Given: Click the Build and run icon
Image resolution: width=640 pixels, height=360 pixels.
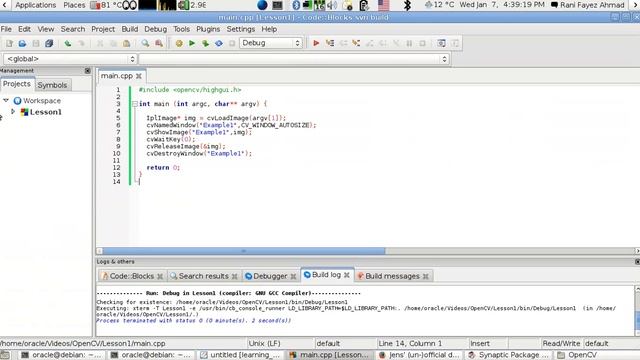Looking at the screenshot, I should click(x=205, y=43).
